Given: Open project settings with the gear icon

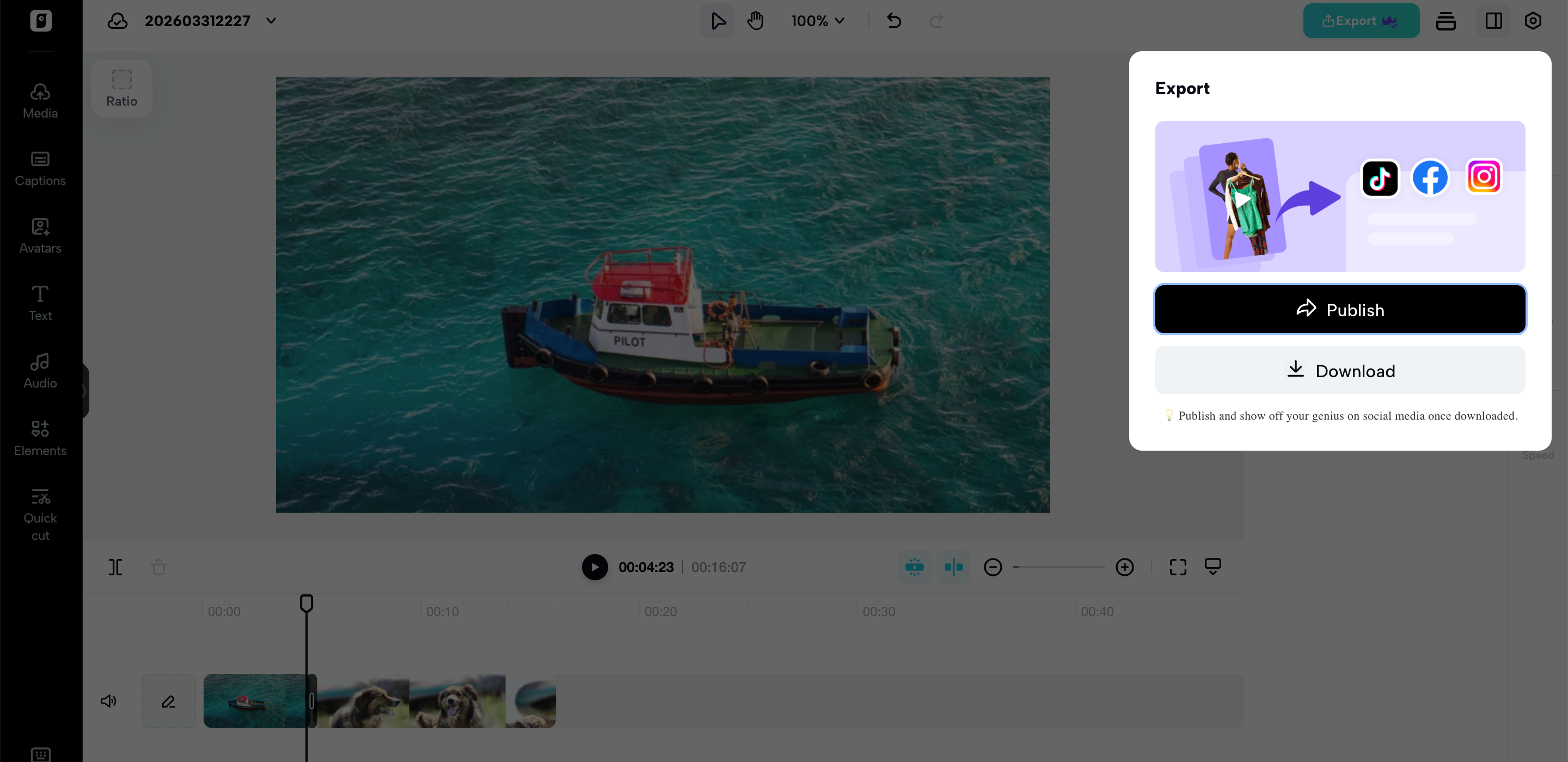Looking at the screenshot, I should (x=1533, y=20).
